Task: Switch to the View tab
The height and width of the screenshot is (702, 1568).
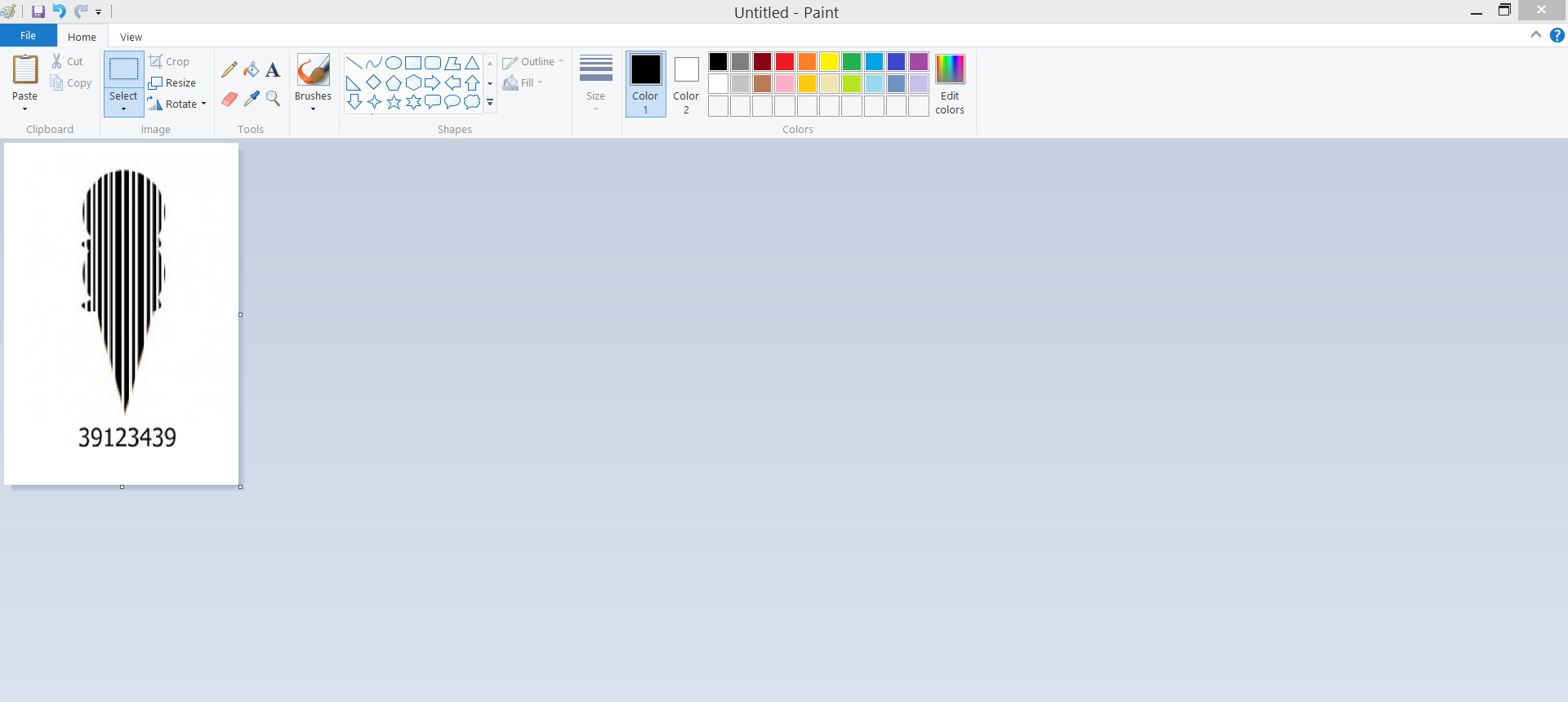Action: point(131,37)
